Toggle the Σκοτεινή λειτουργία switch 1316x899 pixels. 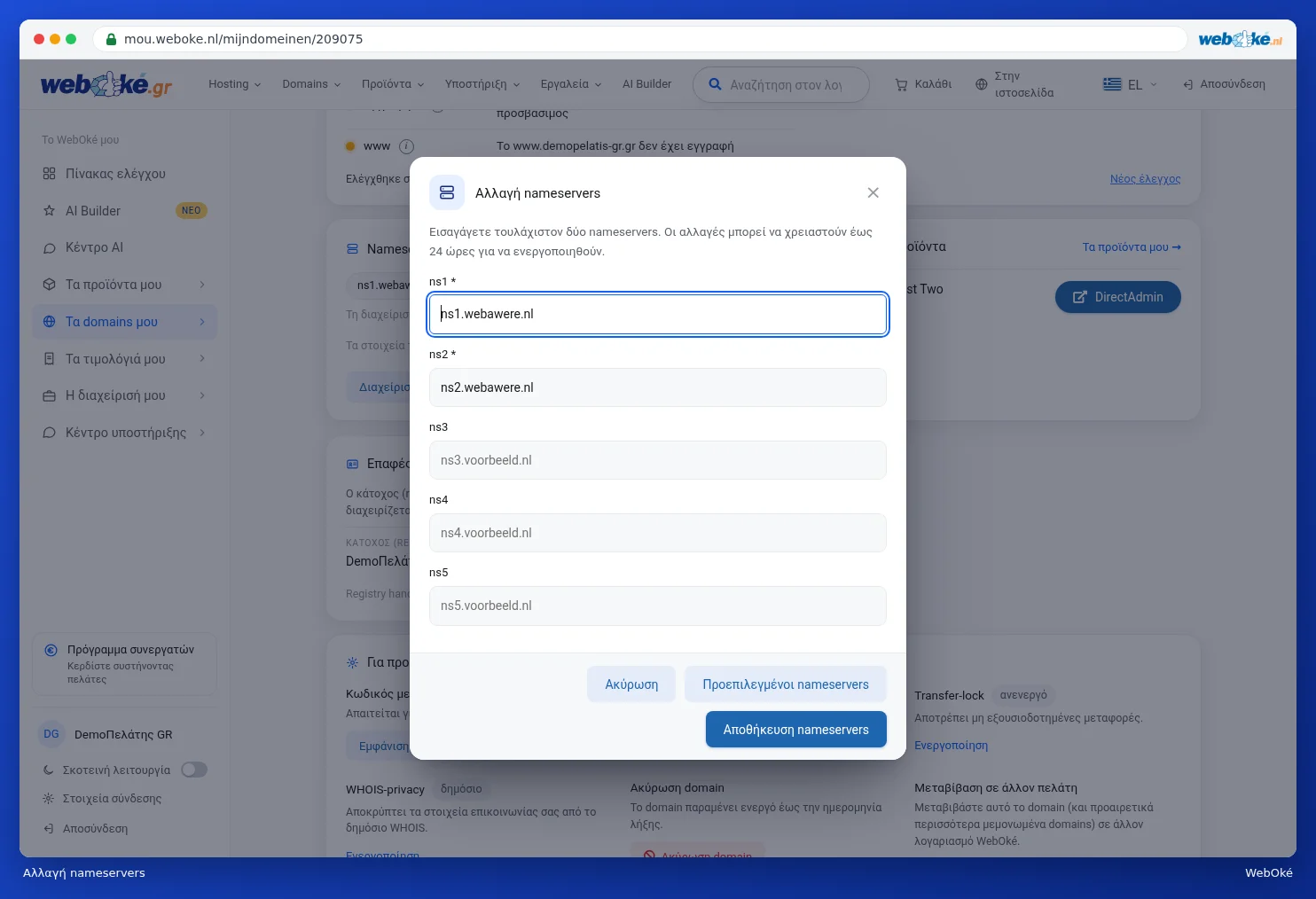point(194,770)
